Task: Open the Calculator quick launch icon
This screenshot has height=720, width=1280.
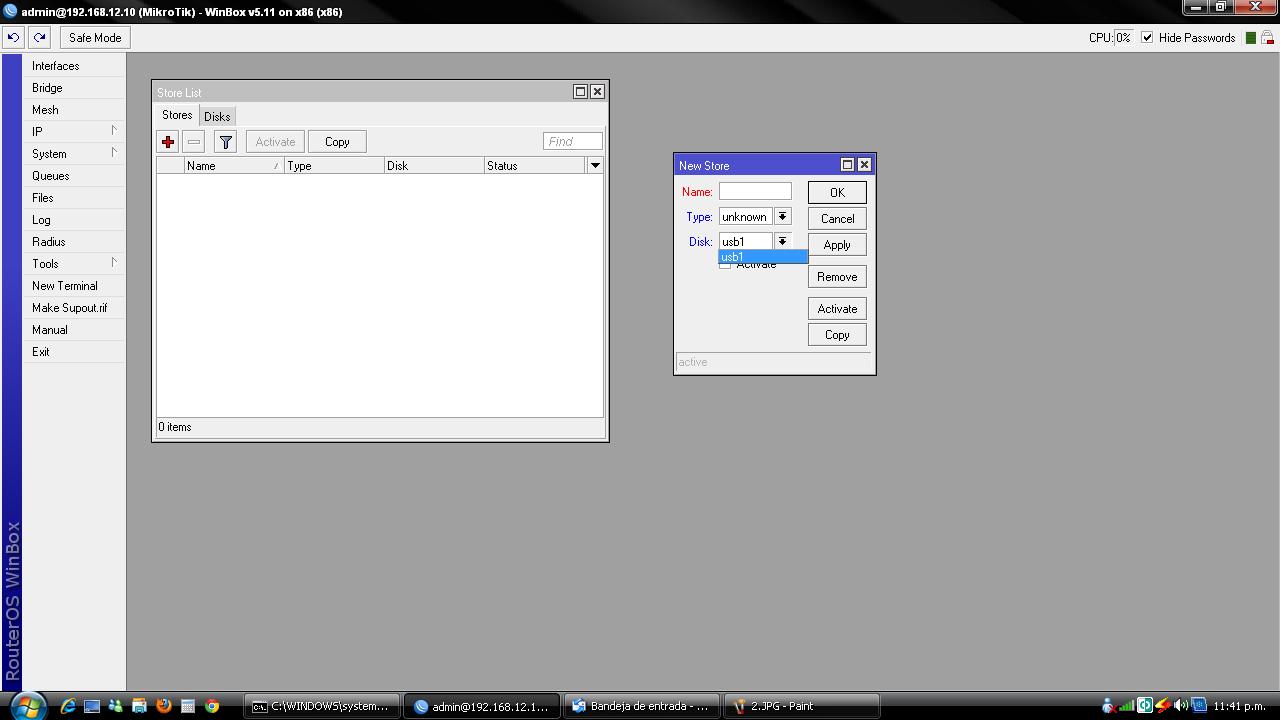Action: (188, 706)
